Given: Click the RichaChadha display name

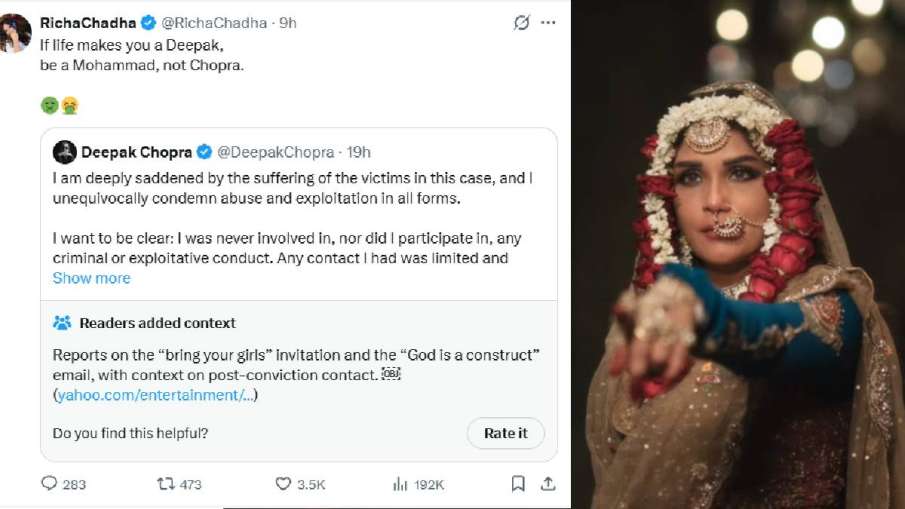Looking at the screenshot, I should click(87, 22).
